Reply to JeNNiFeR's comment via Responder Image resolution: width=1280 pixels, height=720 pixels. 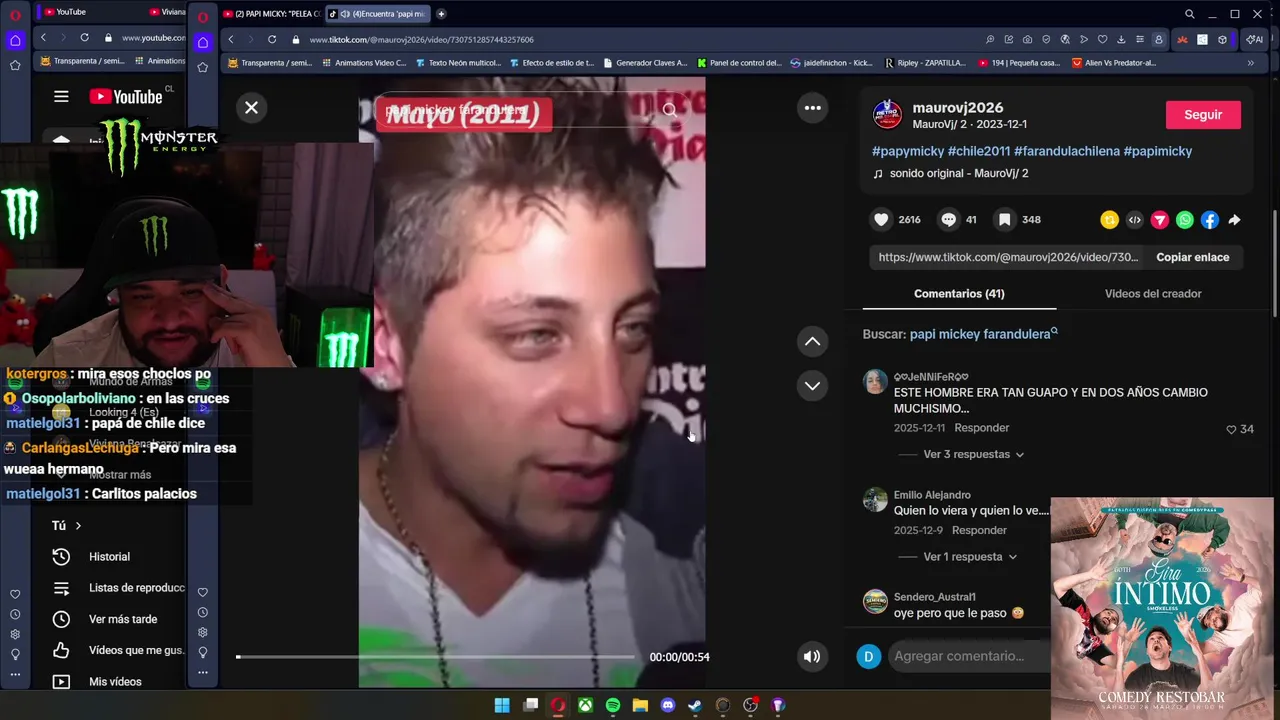[981, 428]
